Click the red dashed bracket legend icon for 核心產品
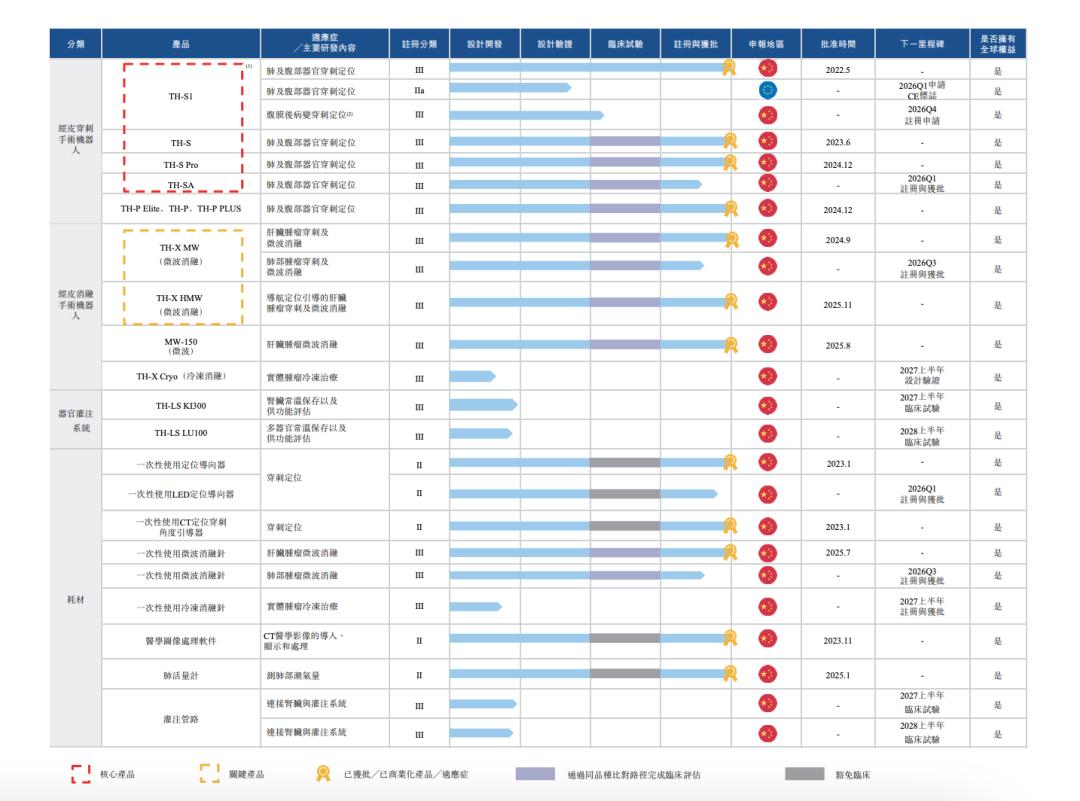Screen dimensions: 1080x801 click(81, 774)
